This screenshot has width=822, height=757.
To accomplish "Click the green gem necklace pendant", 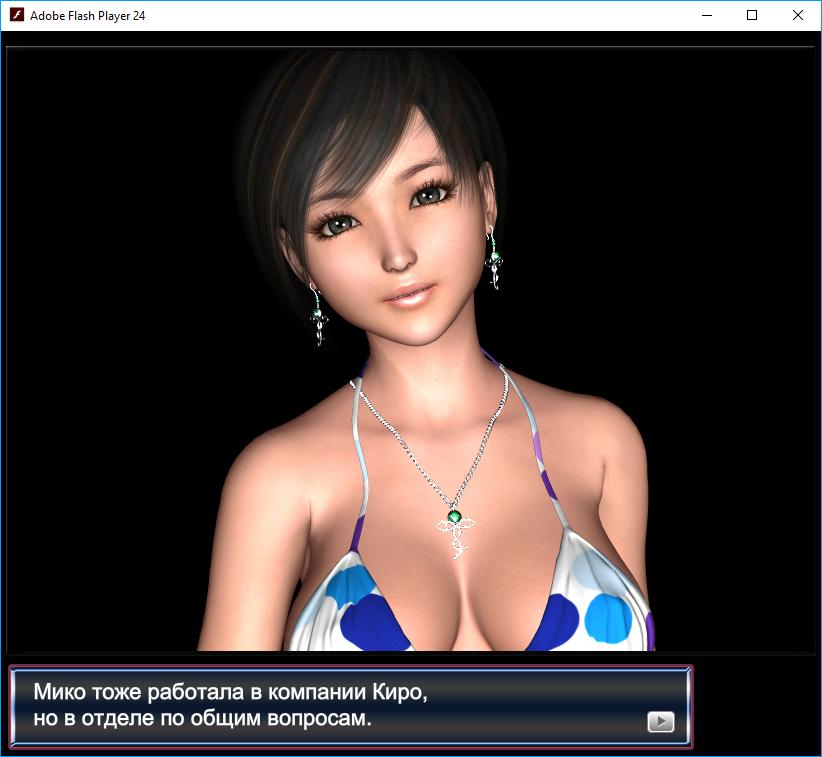I will tap(455, 517).
